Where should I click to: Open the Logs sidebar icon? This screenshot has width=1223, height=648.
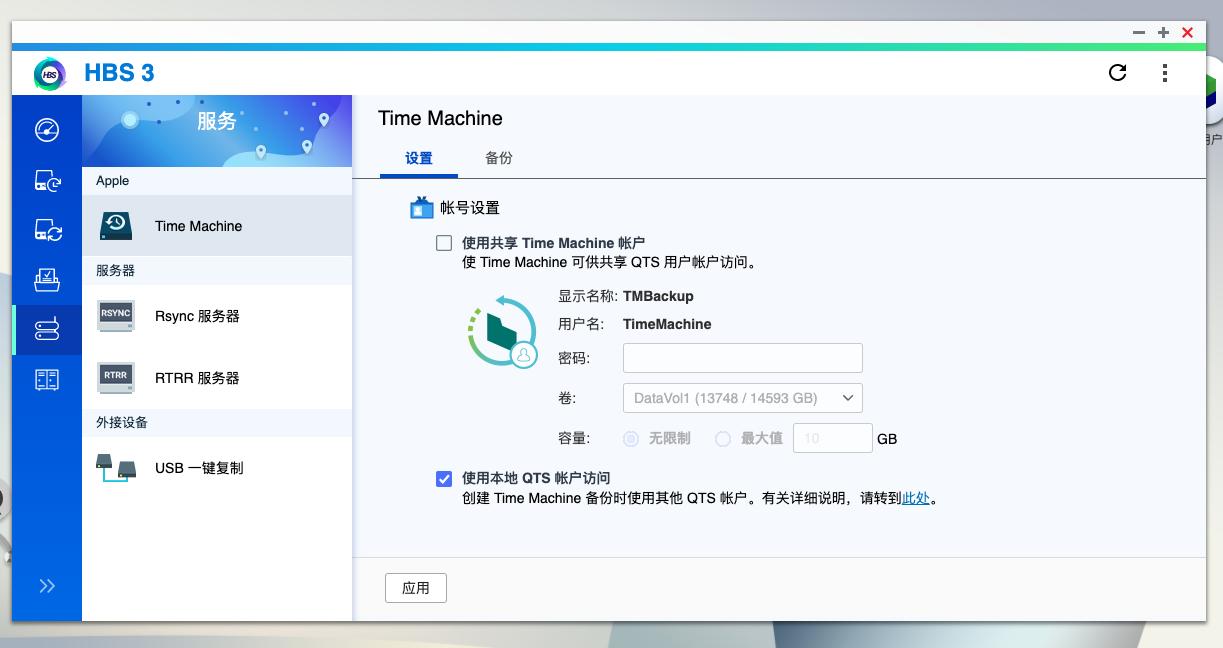pos(46,380)
